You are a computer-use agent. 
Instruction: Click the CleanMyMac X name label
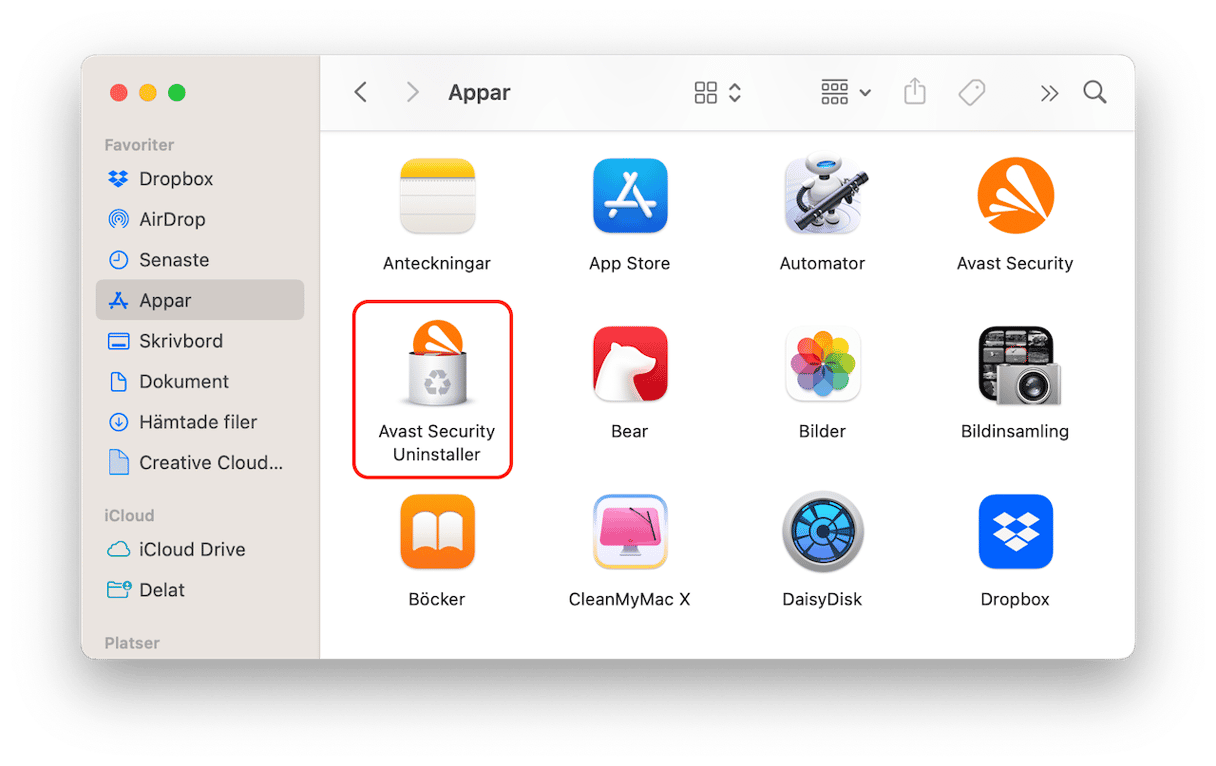pos(630,599)
